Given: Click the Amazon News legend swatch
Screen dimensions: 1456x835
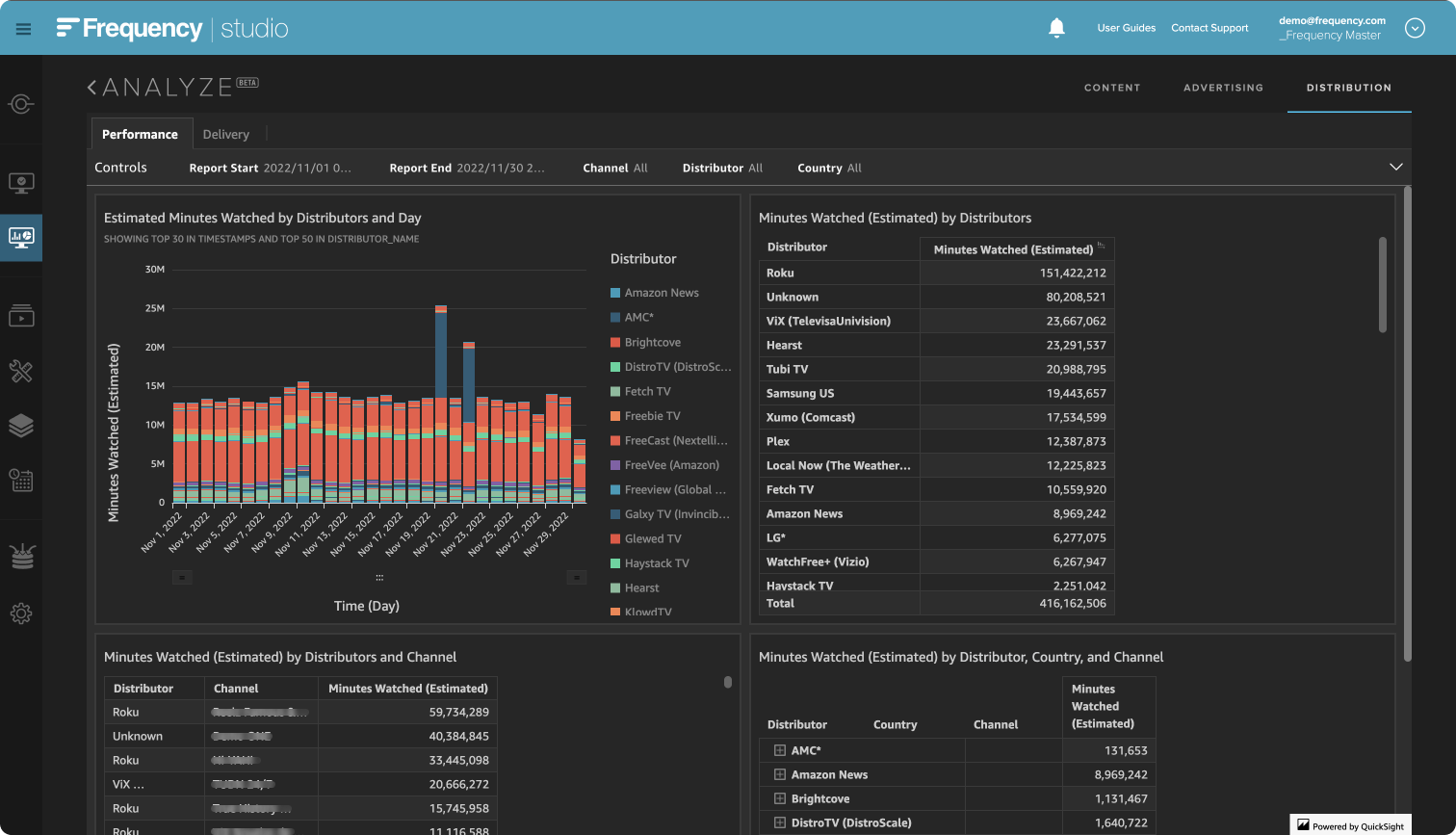Looking at the screenshot, I should coord(615,293).
